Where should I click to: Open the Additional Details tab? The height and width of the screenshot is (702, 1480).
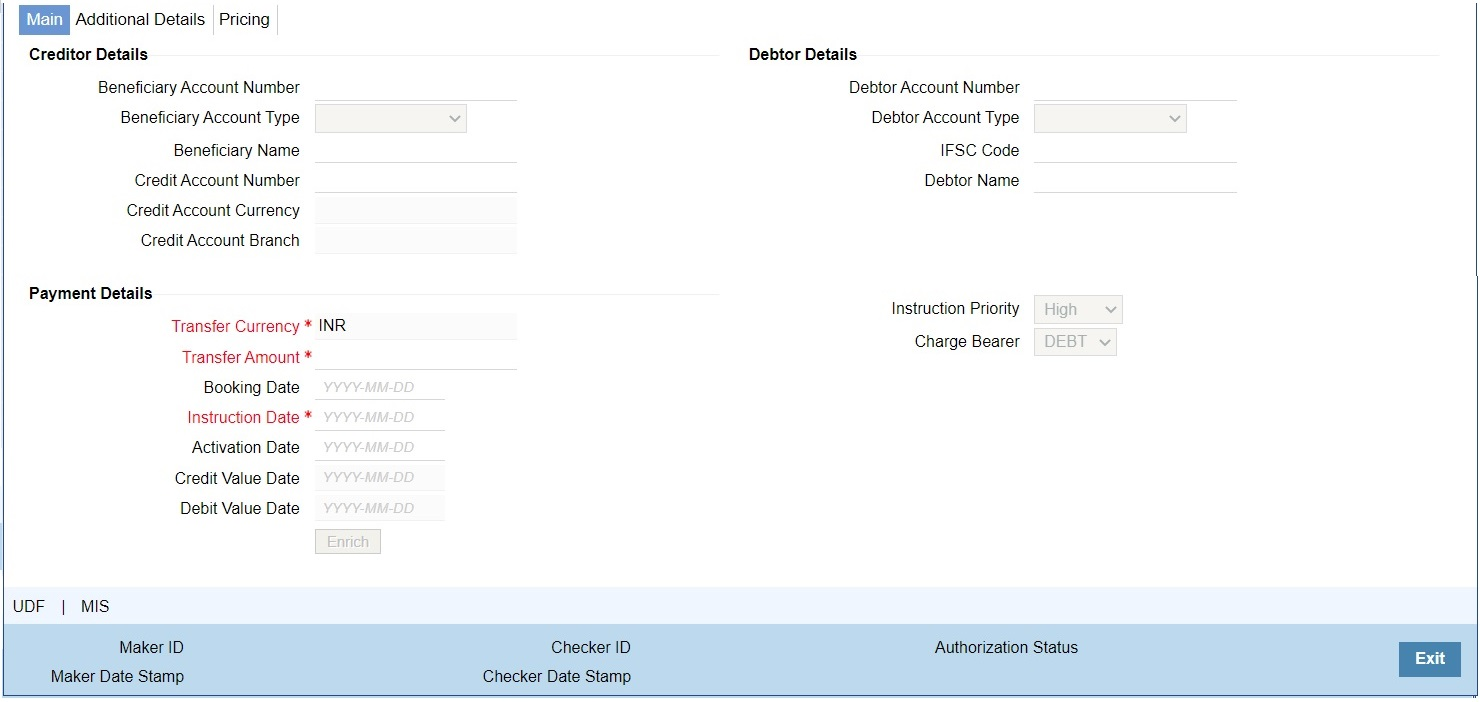pyautogui.click(x=140, y=19)
